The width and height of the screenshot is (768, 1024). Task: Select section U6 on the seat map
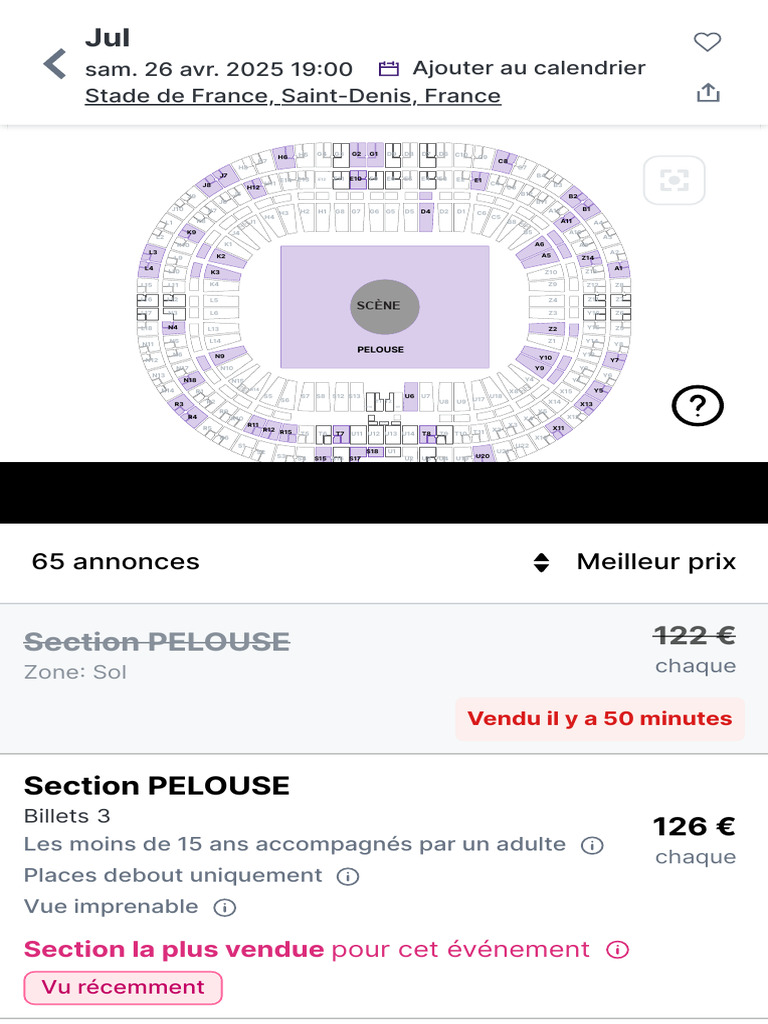click(x=410, y=397)
